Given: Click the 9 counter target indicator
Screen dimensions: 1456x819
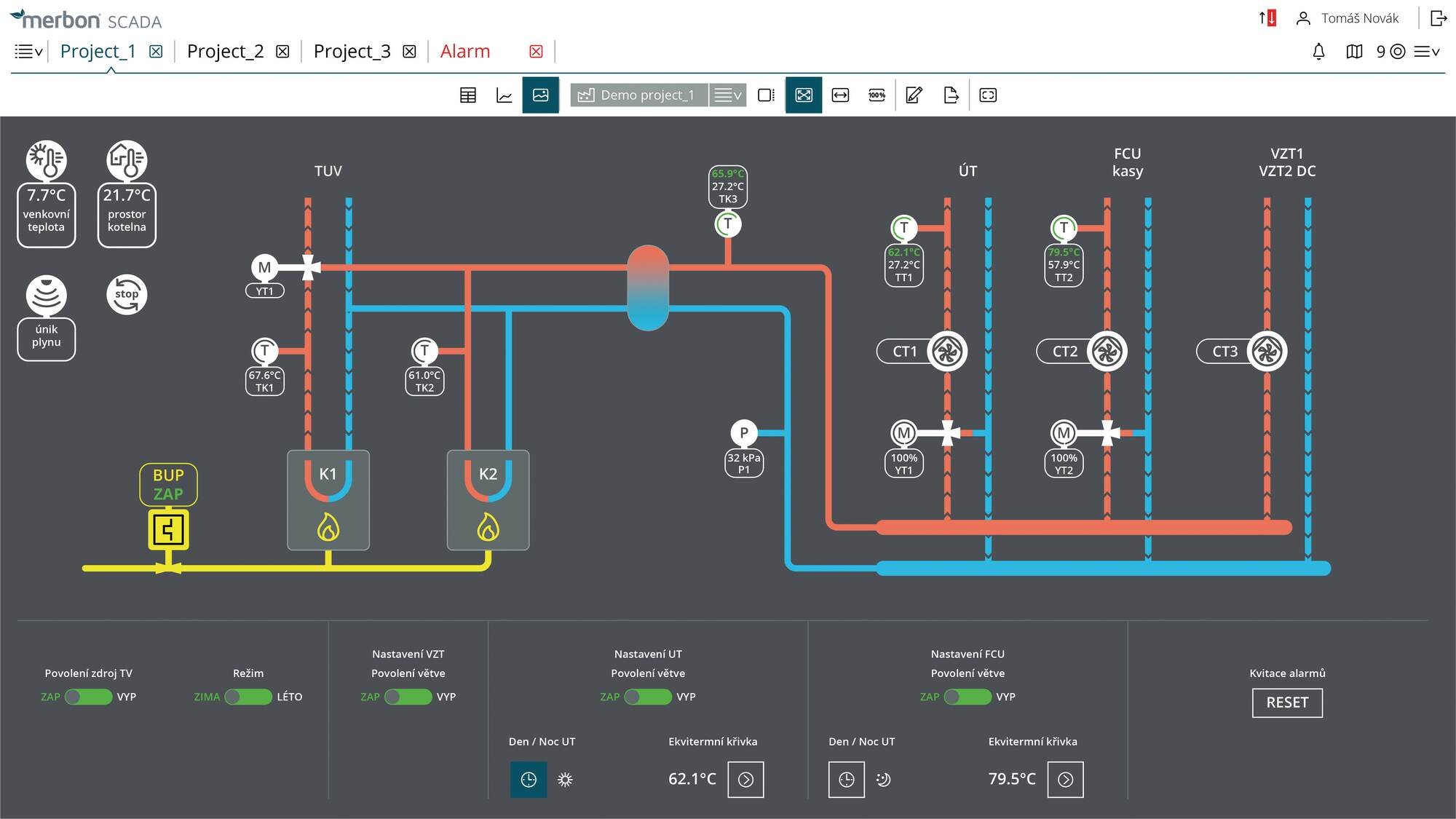Looking at the screenshot, I should (x=1390, y=52).
